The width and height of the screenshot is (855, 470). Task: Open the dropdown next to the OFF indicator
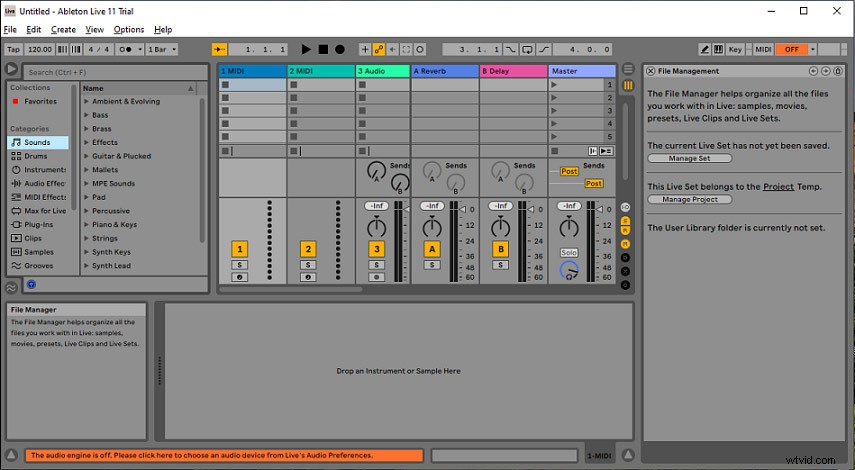[812, 50]
